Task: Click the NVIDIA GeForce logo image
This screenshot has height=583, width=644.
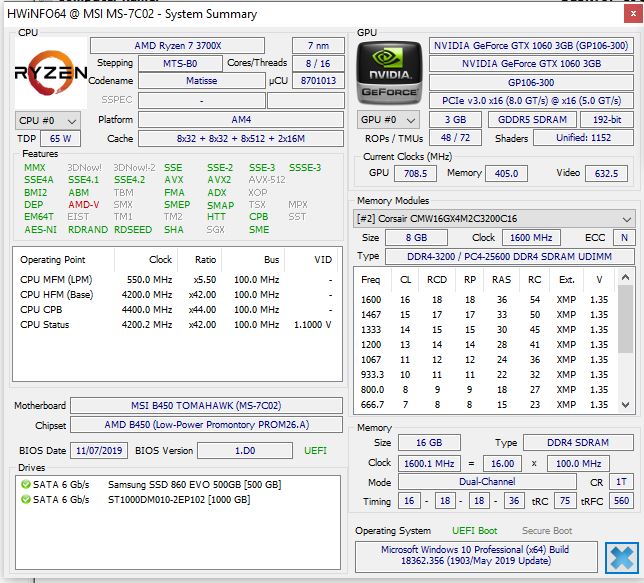Action: pos(389,74)
